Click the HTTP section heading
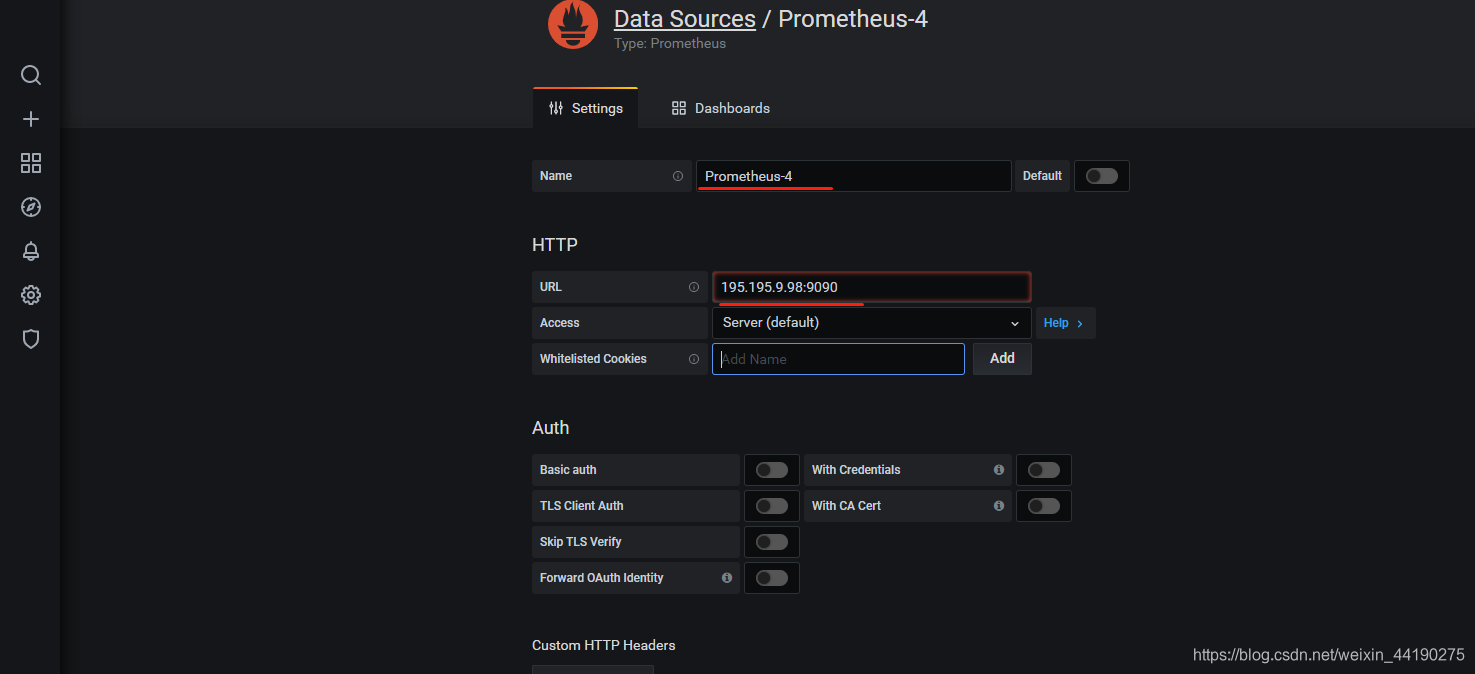This screenshot has width=1475, height=674. coord(555,245)
